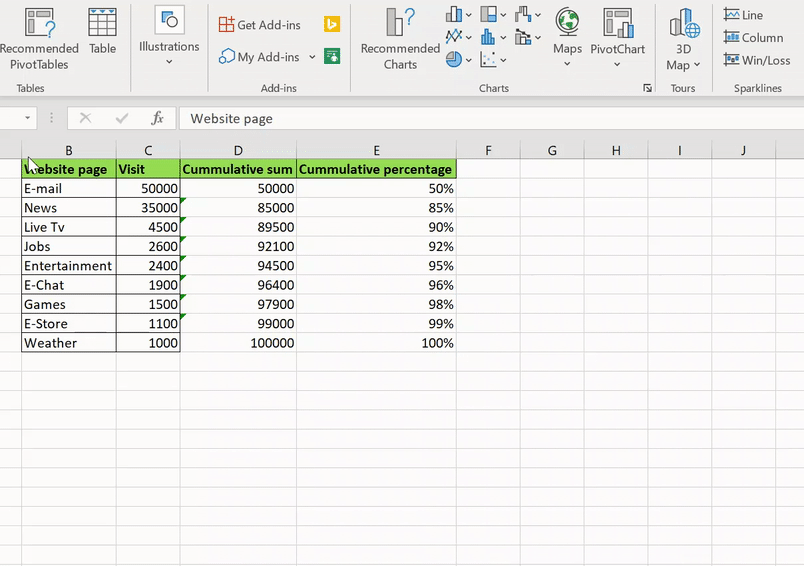804x566 pixels.
Task: Click the Bing Maps add-in icon
Action: 332,25
